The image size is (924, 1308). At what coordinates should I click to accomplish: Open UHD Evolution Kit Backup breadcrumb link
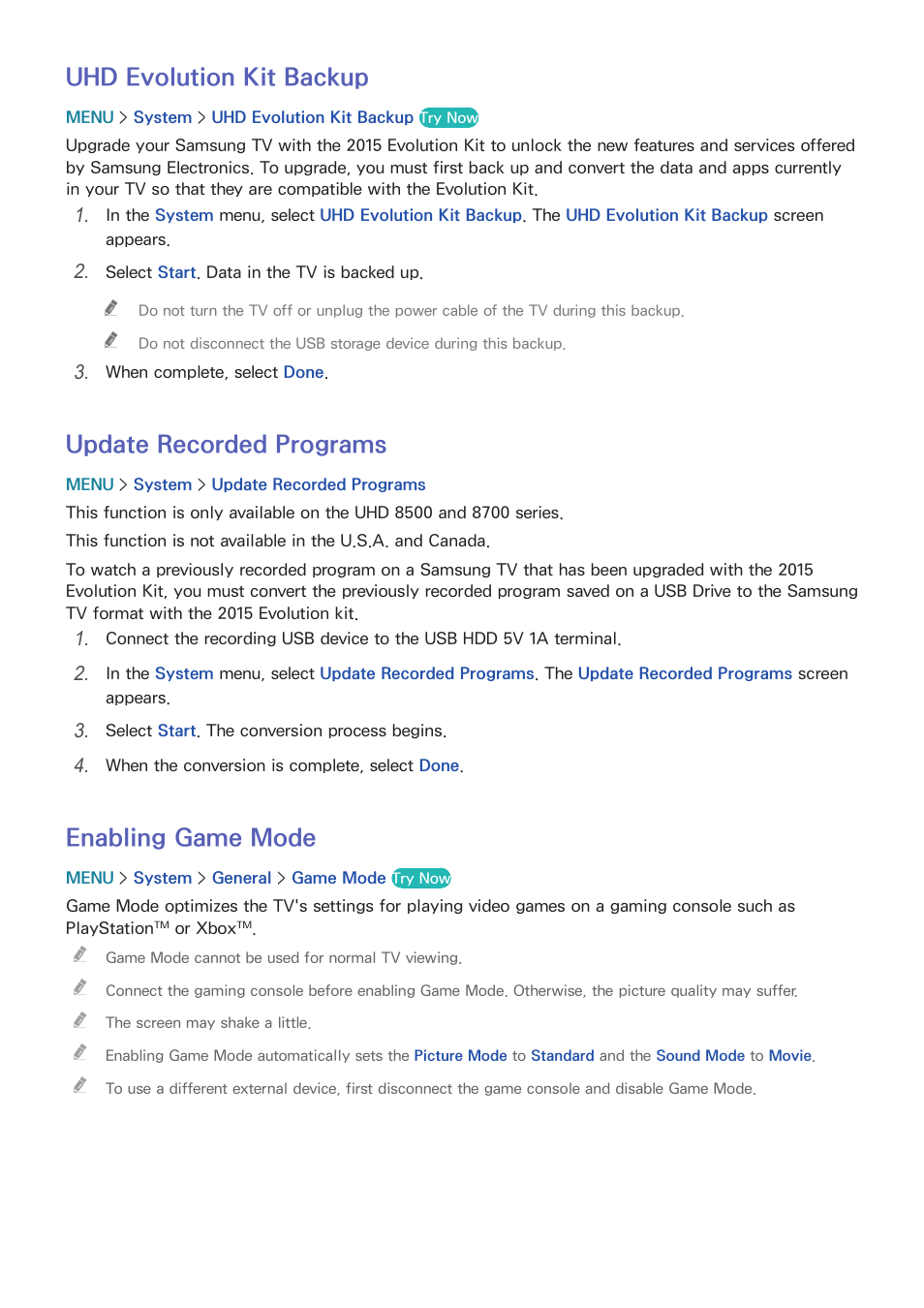click(x=313, y=117)
